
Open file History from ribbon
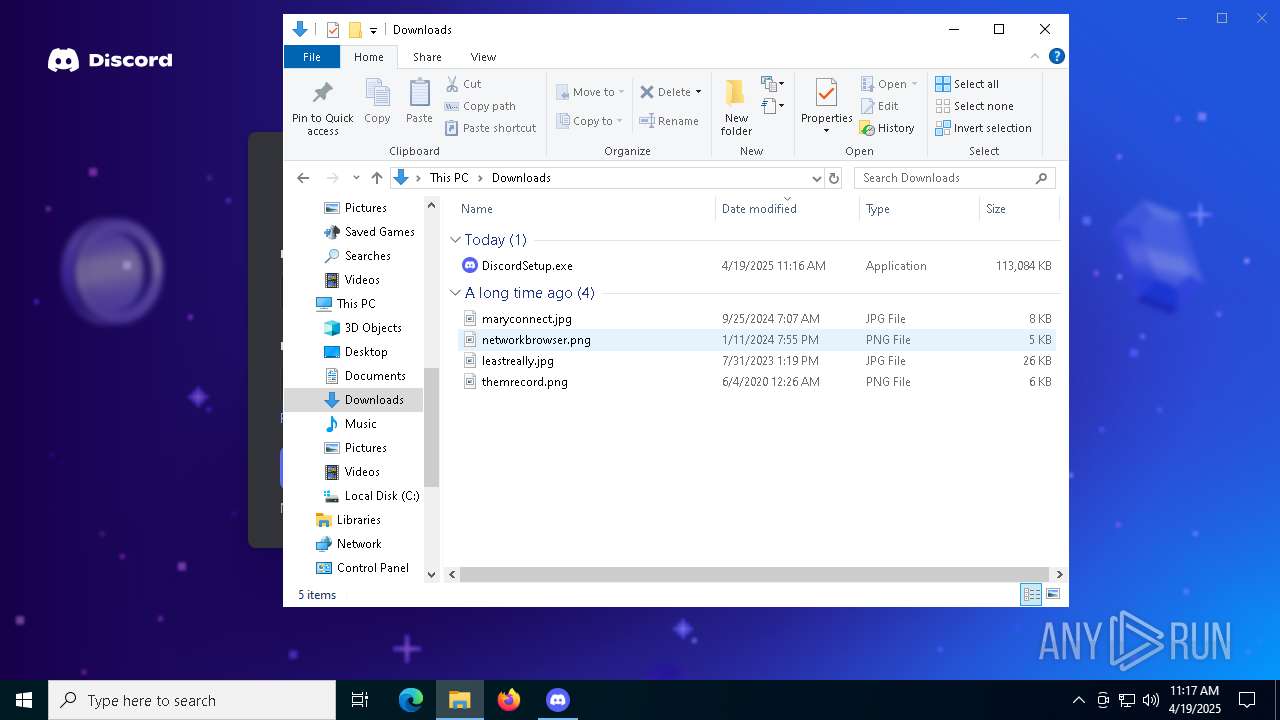tap(887, 128)
